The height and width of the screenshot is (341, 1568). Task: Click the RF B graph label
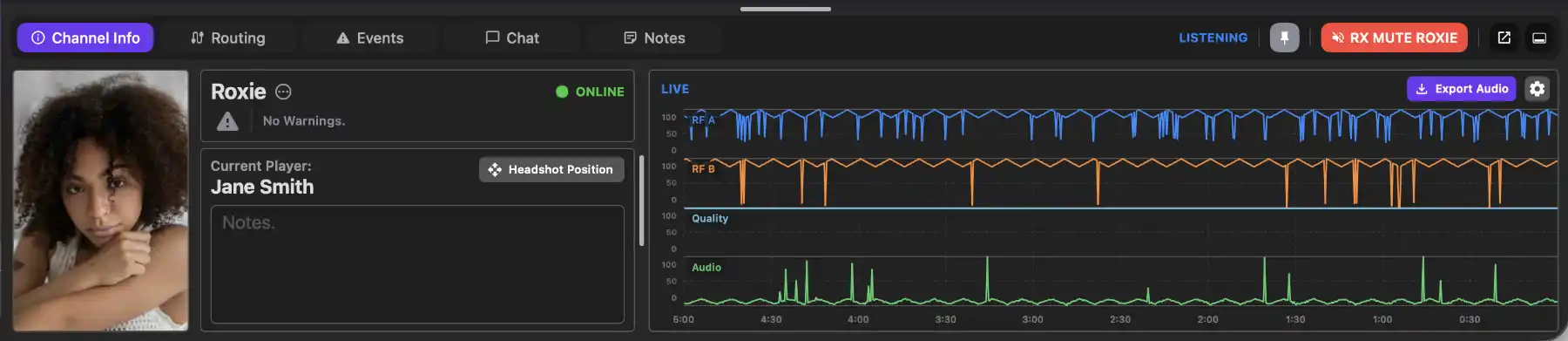pyautogui.click(x=703, y=169)
